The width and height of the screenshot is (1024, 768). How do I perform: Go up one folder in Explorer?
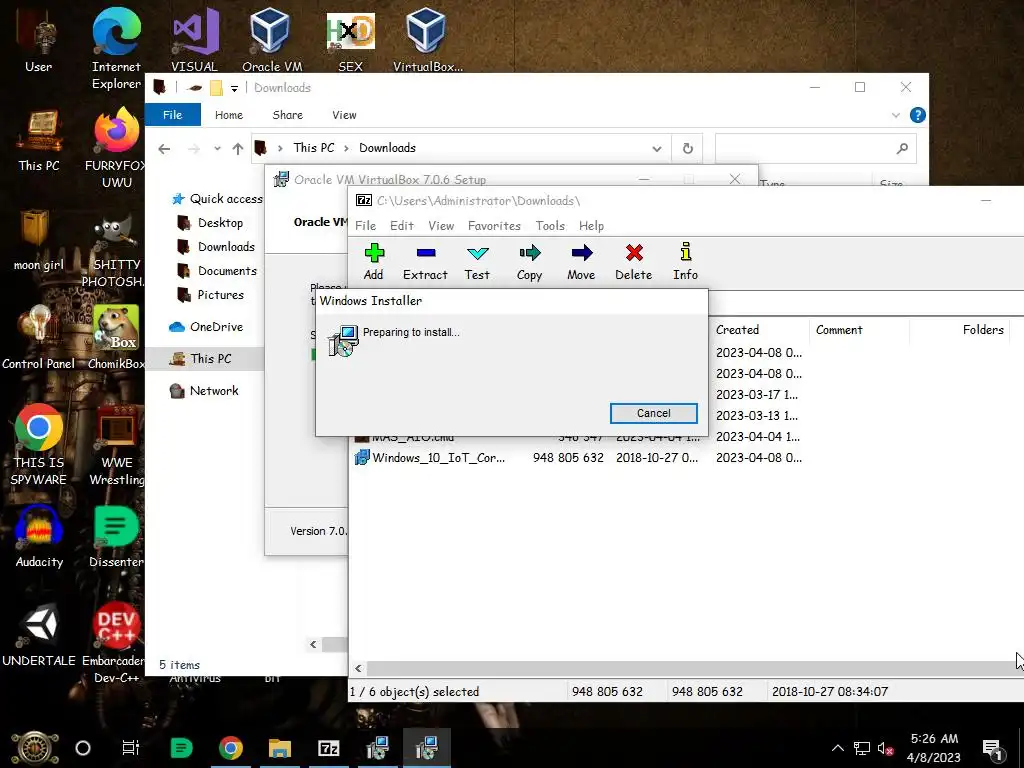click(238, 149)
